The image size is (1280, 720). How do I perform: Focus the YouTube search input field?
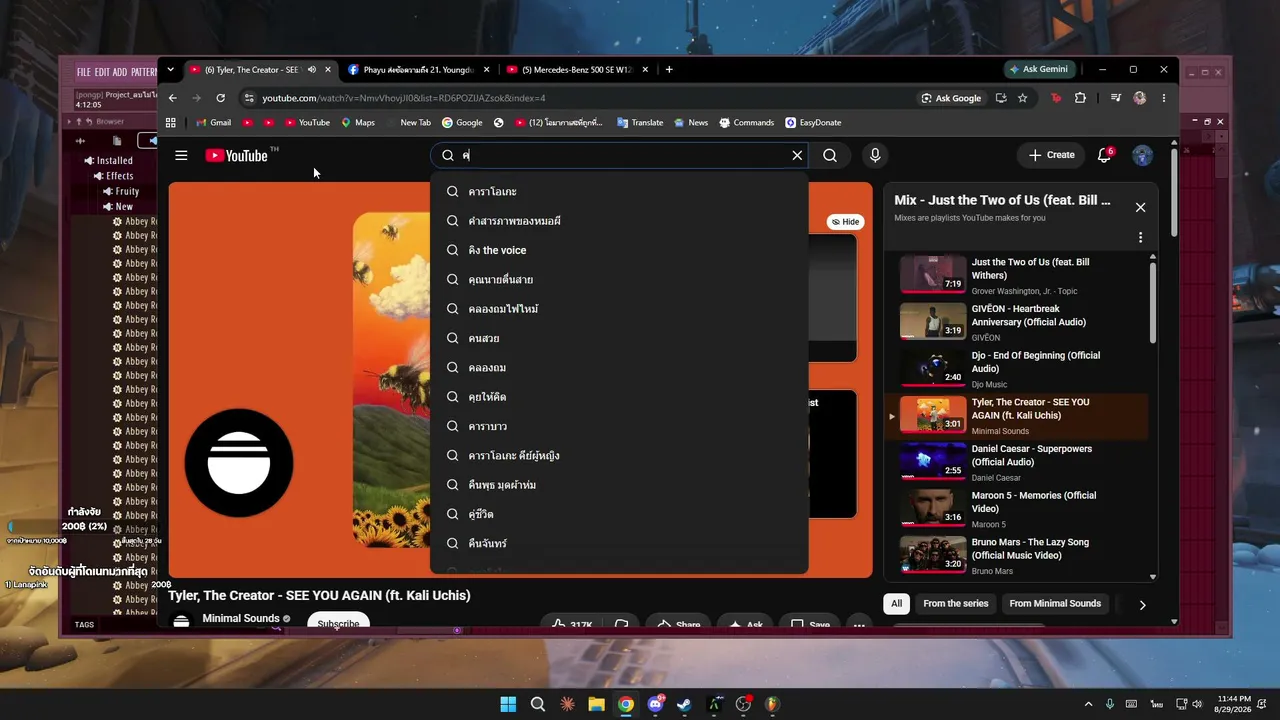click(620, 155)
